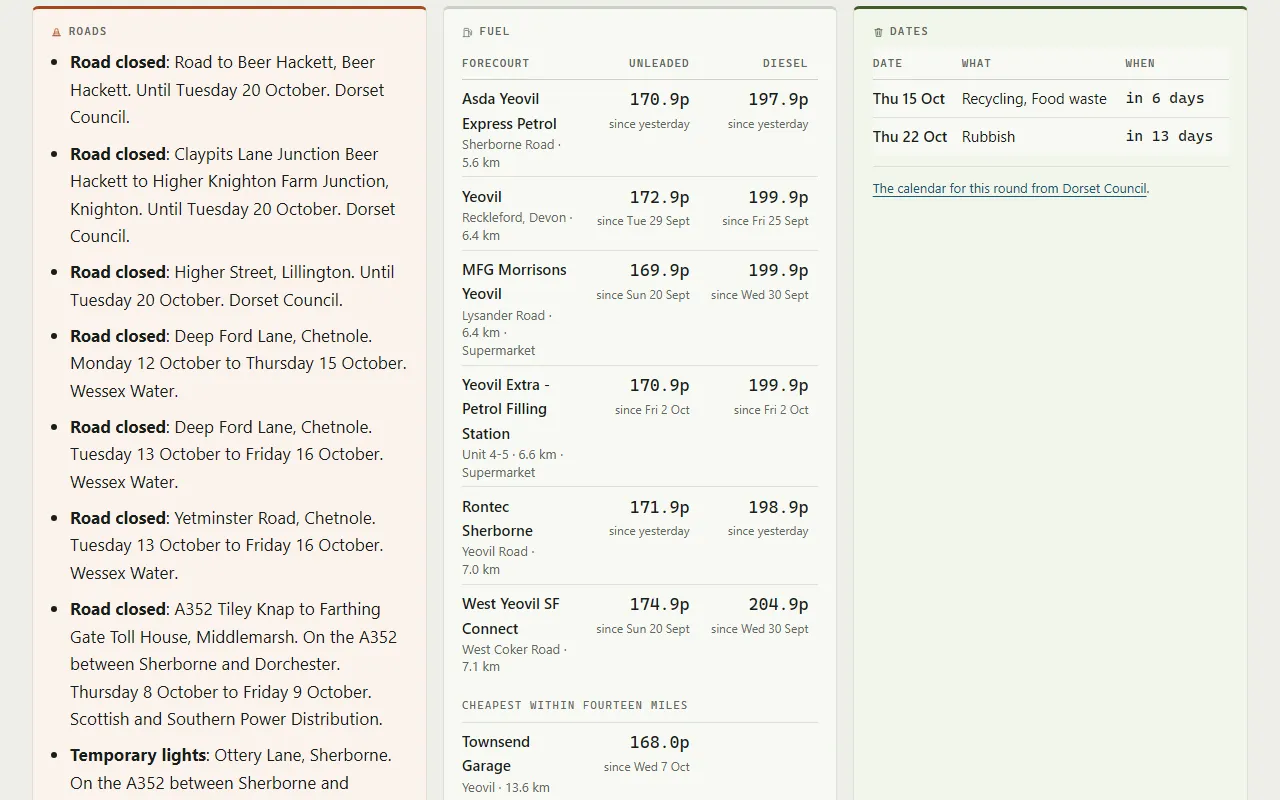The width and height of the screenshot is (1280, 800).
Task: Click the 204.9p diesel price
Action: 778,604
